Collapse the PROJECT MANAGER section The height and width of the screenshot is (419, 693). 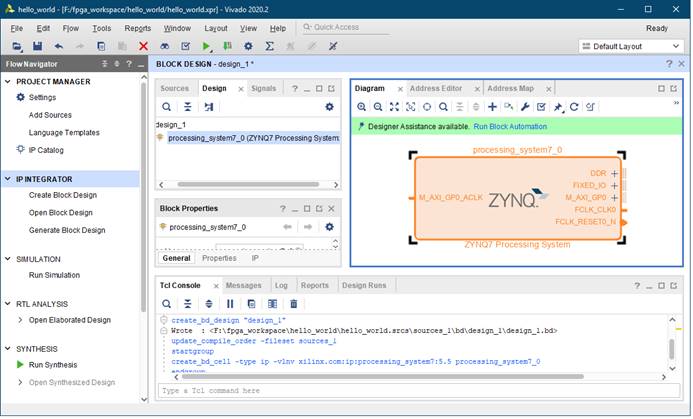tap(9, 82)
